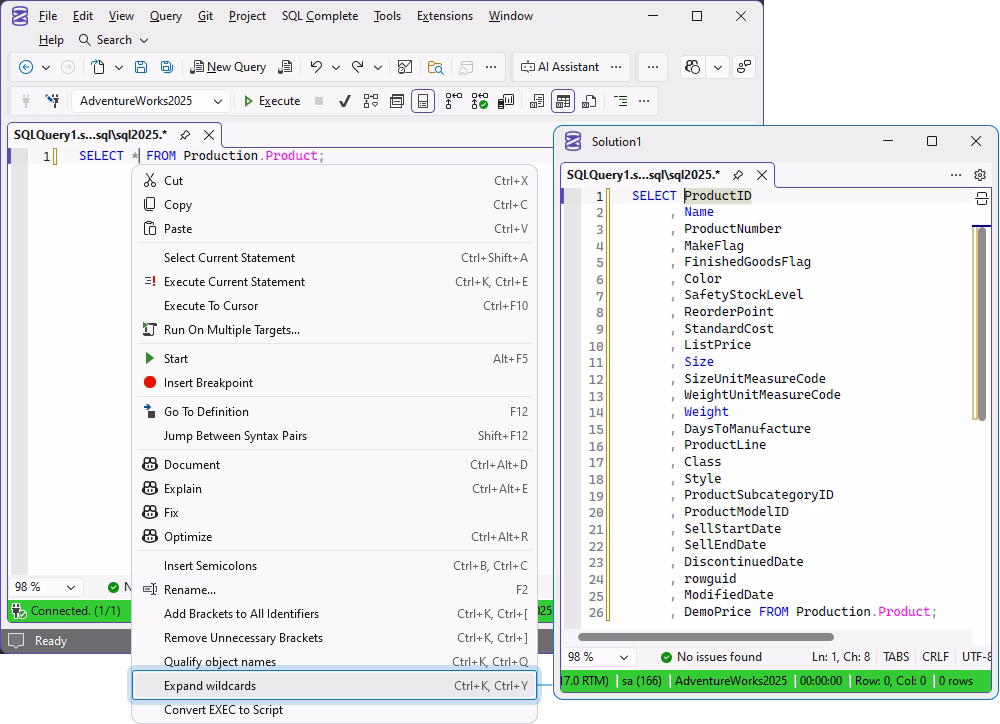Open the AdventureWorks2025 database dropdown
1000x724 pixels.
(x=151, y=101)
